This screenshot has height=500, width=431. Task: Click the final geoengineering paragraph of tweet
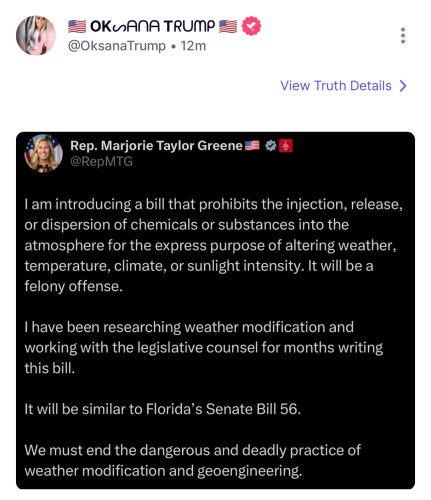tap(192, 460)
